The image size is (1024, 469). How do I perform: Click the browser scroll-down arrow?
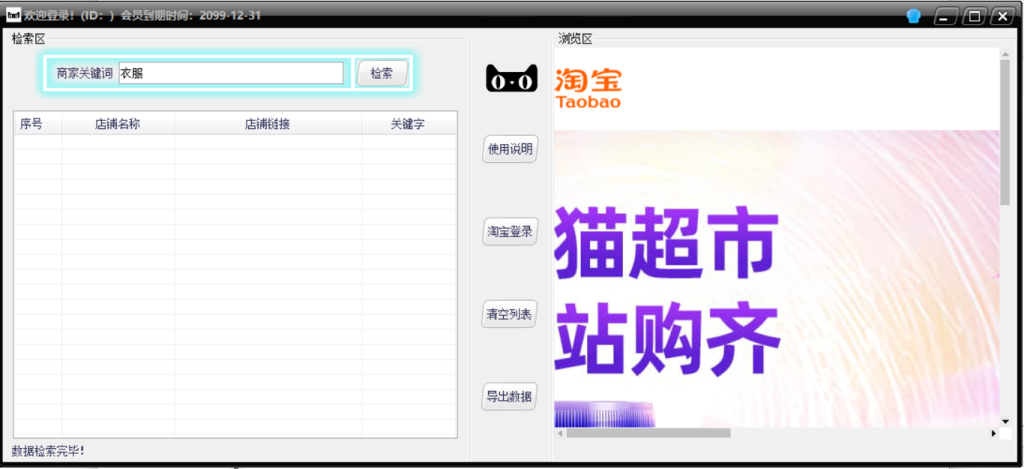click(x=1005, y=421)
